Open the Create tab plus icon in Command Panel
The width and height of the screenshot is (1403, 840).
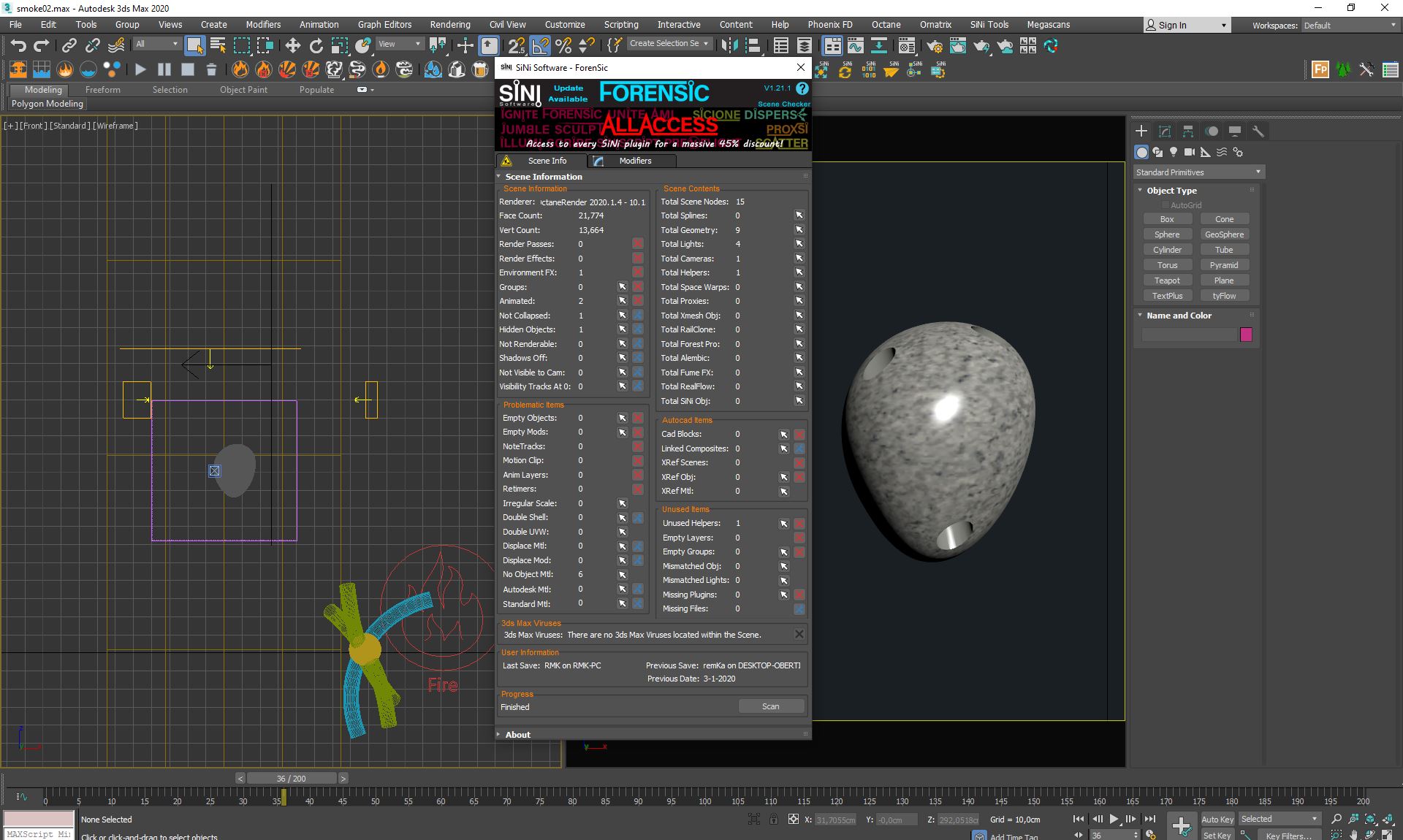pos(1141,131)
